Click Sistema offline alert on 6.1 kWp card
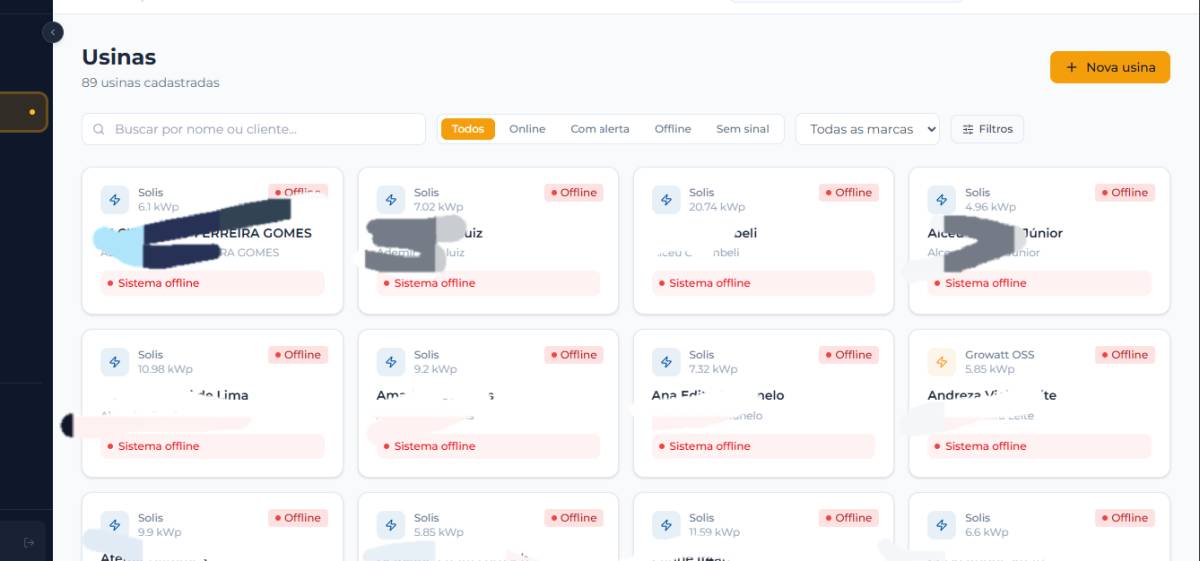 (x=213, y=283)
